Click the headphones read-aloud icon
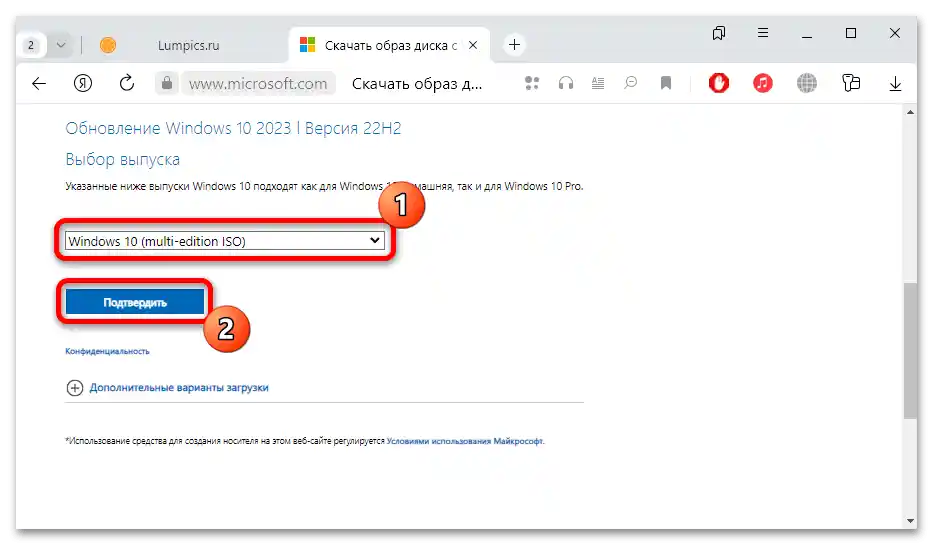The height and width of the screenshot is (545, 933). coord(566,83)
